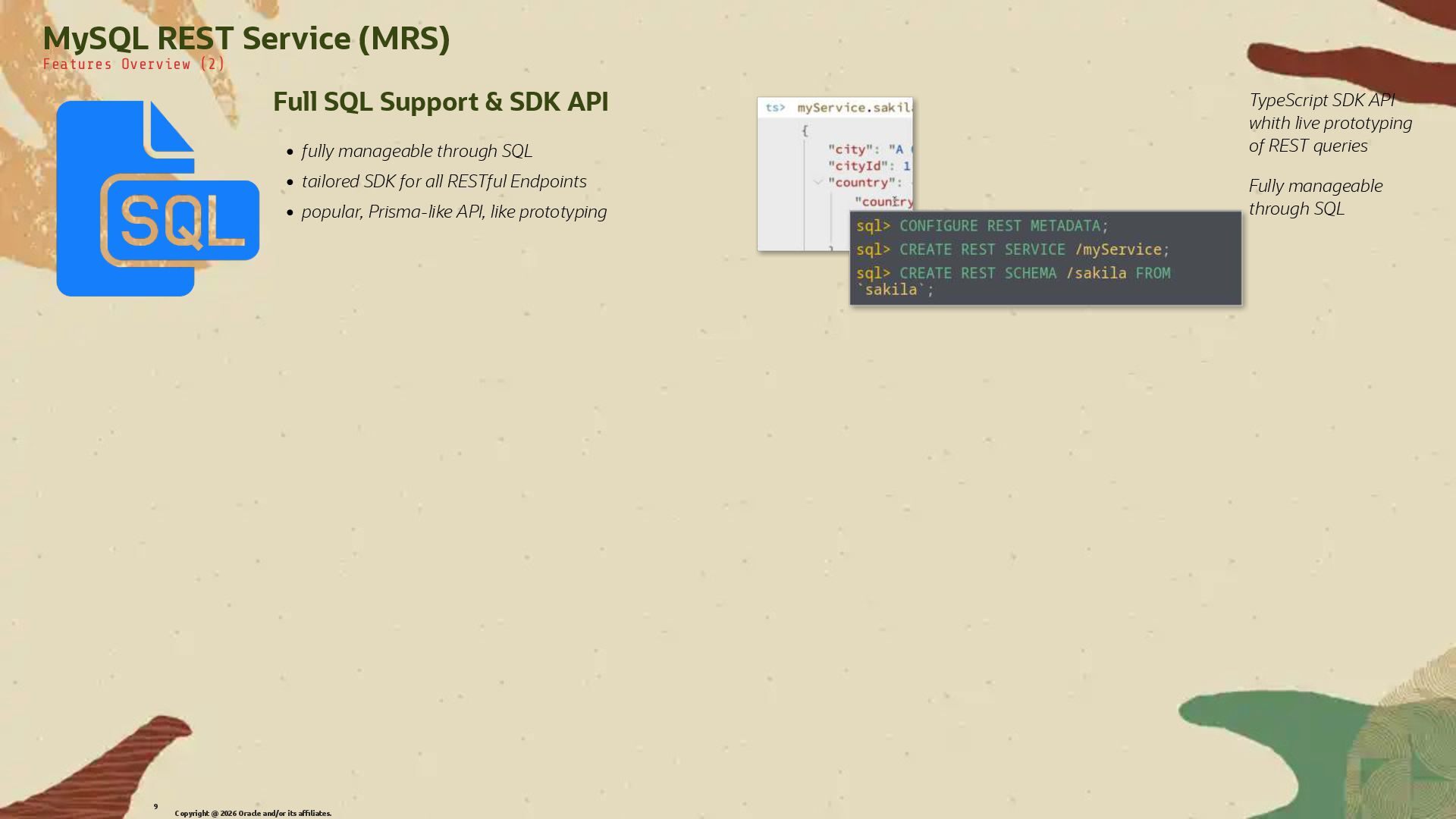1456x819 pixels.
Task: Select bullet "fully manageable through SQL"
Action: point(416,151)
